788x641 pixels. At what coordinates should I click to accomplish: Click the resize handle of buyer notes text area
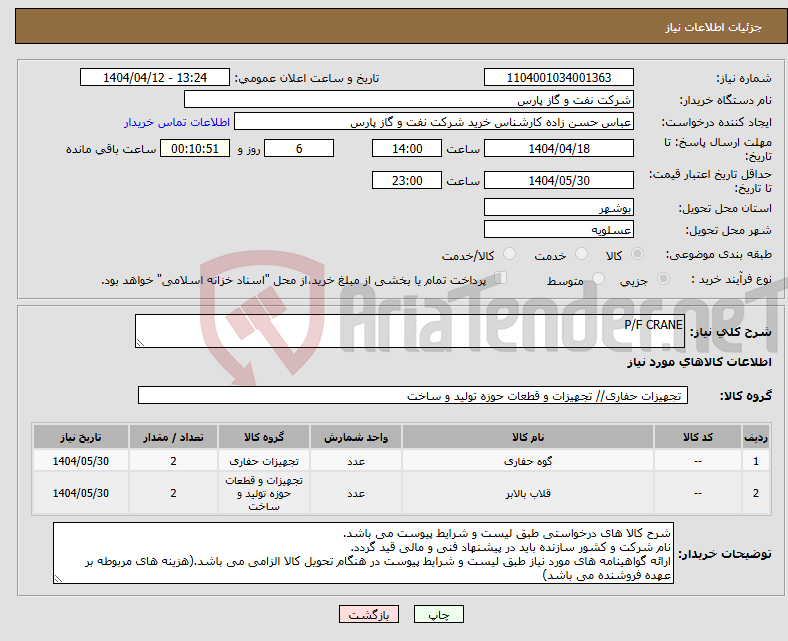tap(58, 579)
